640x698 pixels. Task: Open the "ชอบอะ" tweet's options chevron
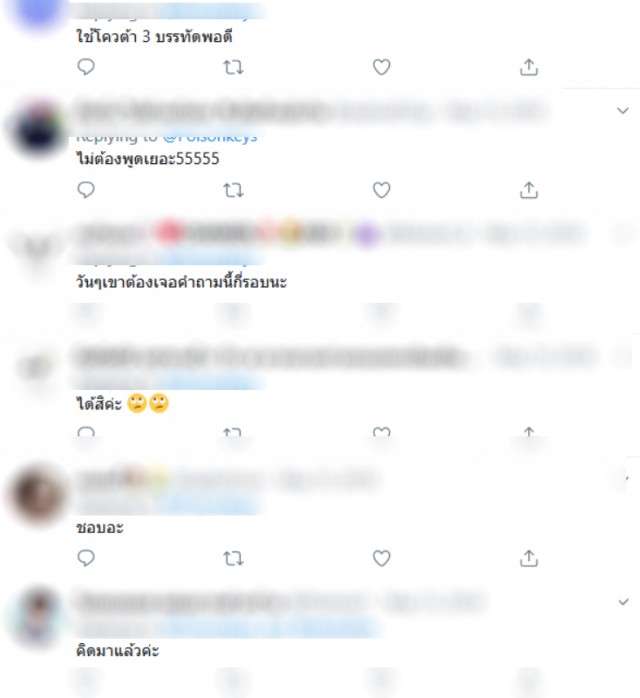tap(625, 479)
